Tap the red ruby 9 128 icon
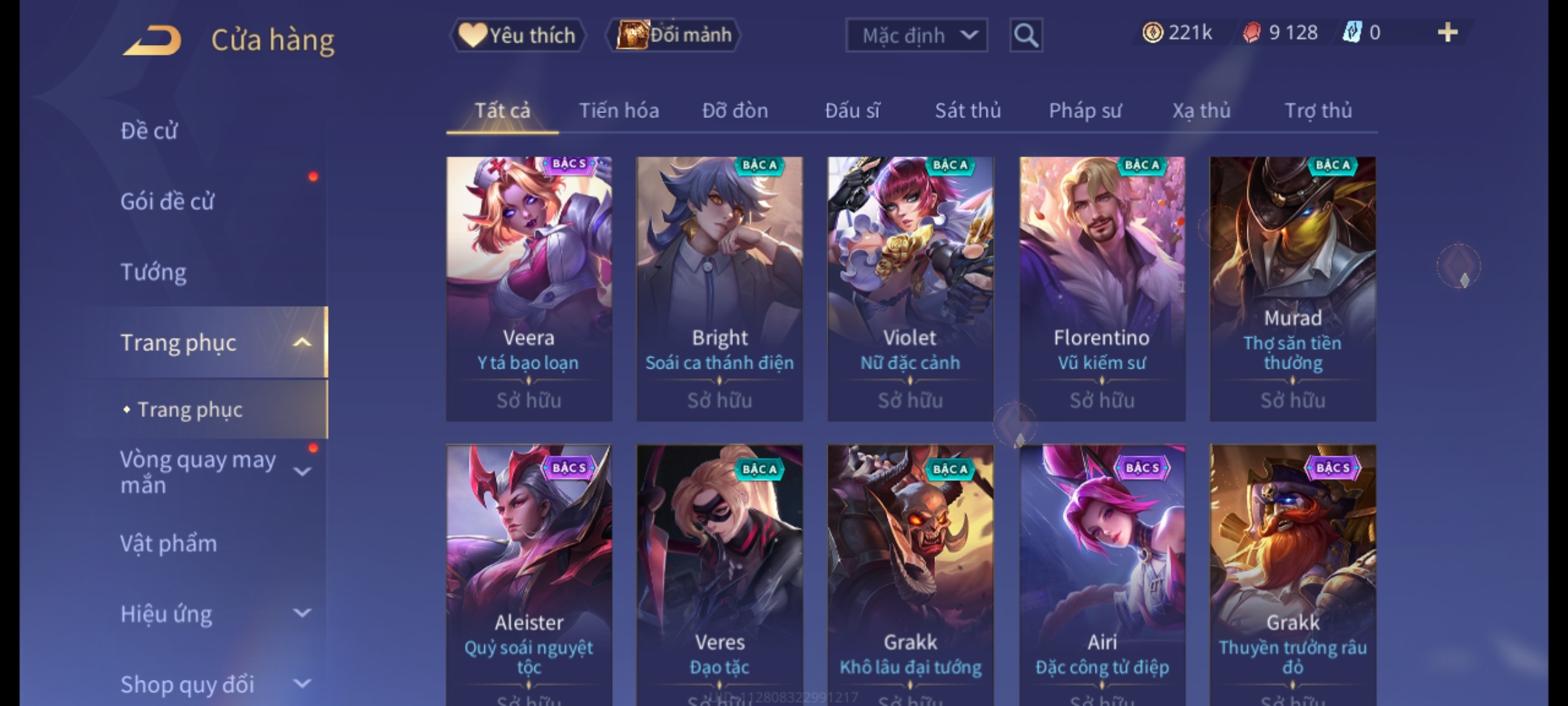This screenshot has width=1568, height=706. [1251, 33]
